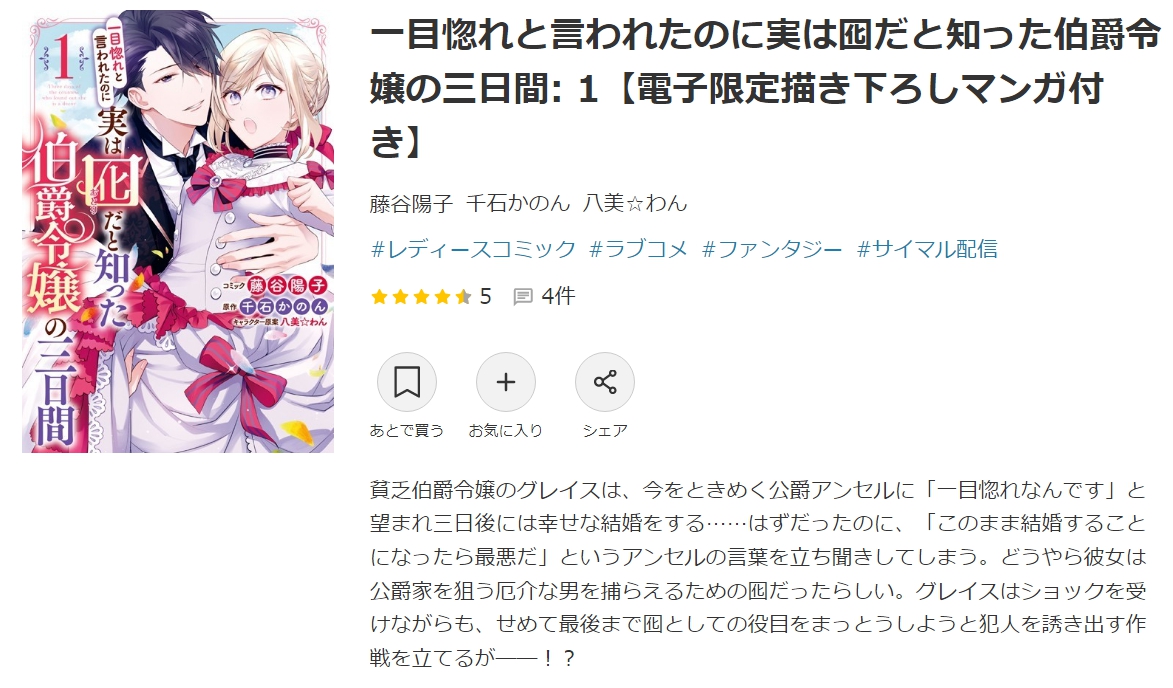Add to favorites with the plus icon
This screenshot has height=688, width=1173.
coord(506,382)
